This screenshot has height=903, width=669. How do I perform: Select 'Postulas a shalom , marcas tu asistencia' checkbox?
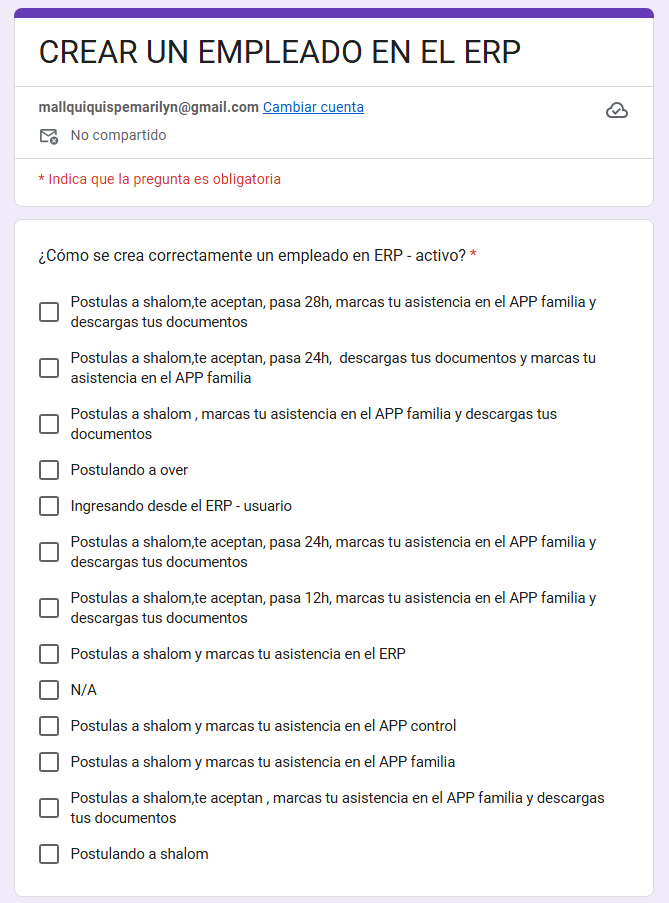pyautogui.click(x=49, y=424)
